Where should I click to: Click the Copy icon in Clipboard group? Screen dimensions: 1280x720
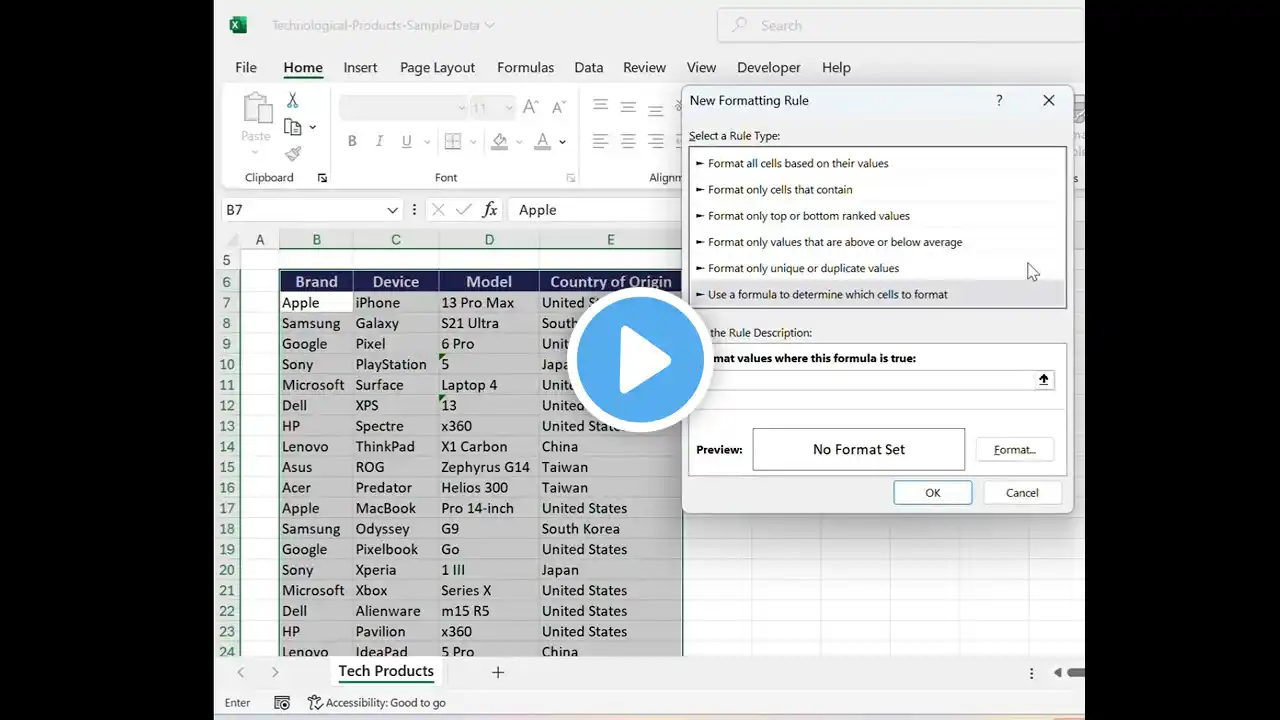pyautogui.click(x=292, y=127)
